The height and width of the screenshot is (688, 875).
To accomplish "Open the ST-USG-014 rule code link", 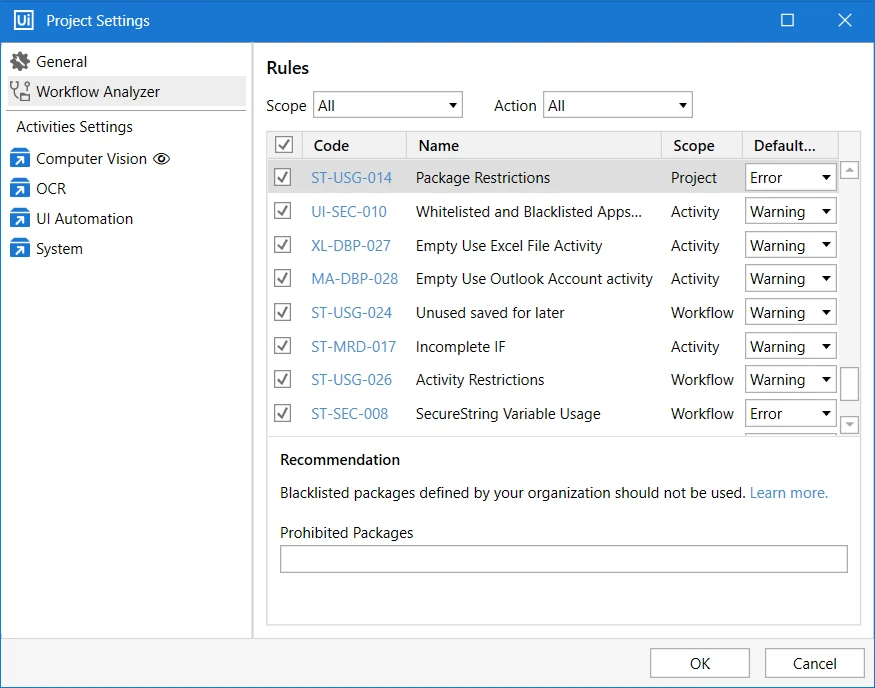I will pos(351,177).
